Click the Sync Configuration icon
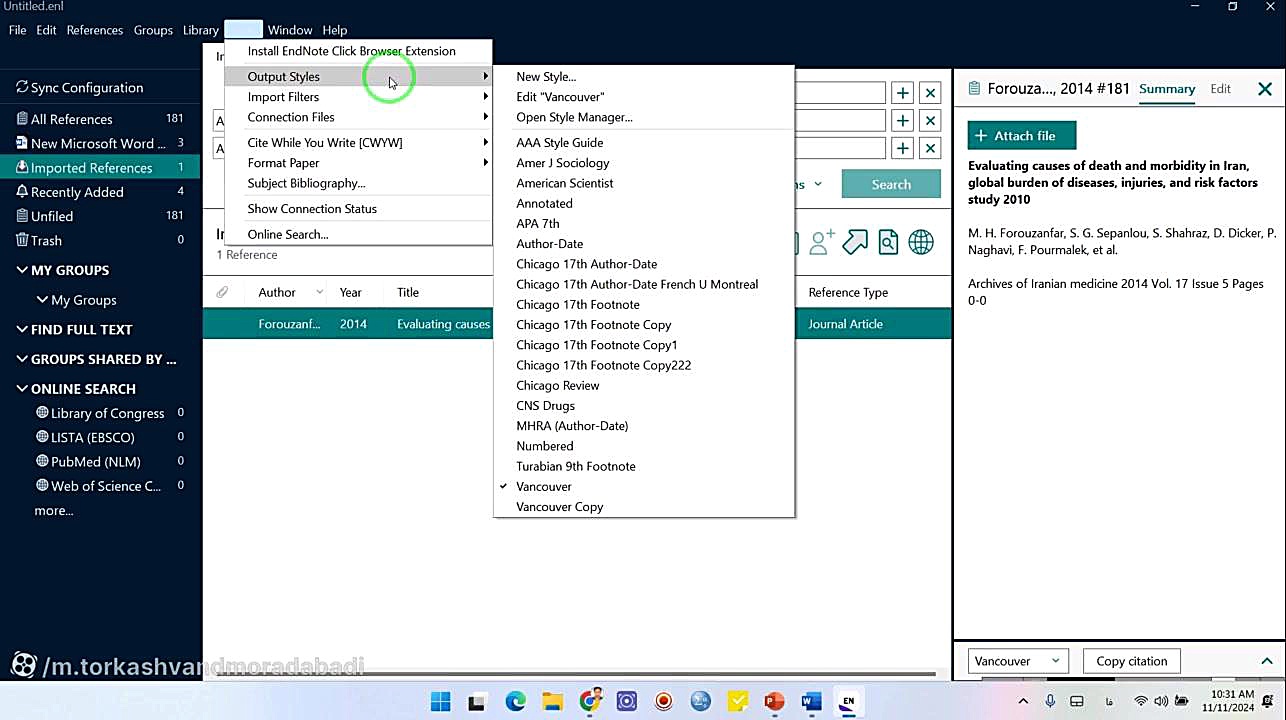The image size is (1286, 720). click(22, 88)
